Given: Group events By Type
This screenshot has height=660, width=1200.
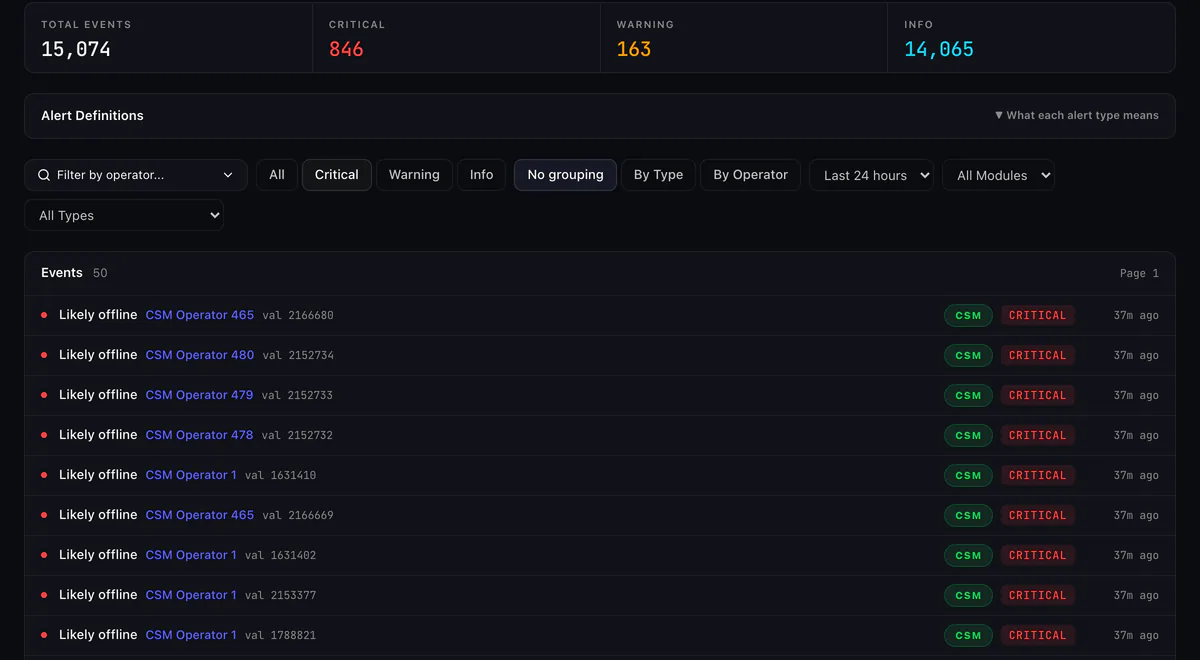Looking at the screenshot, I should [659, 175].
